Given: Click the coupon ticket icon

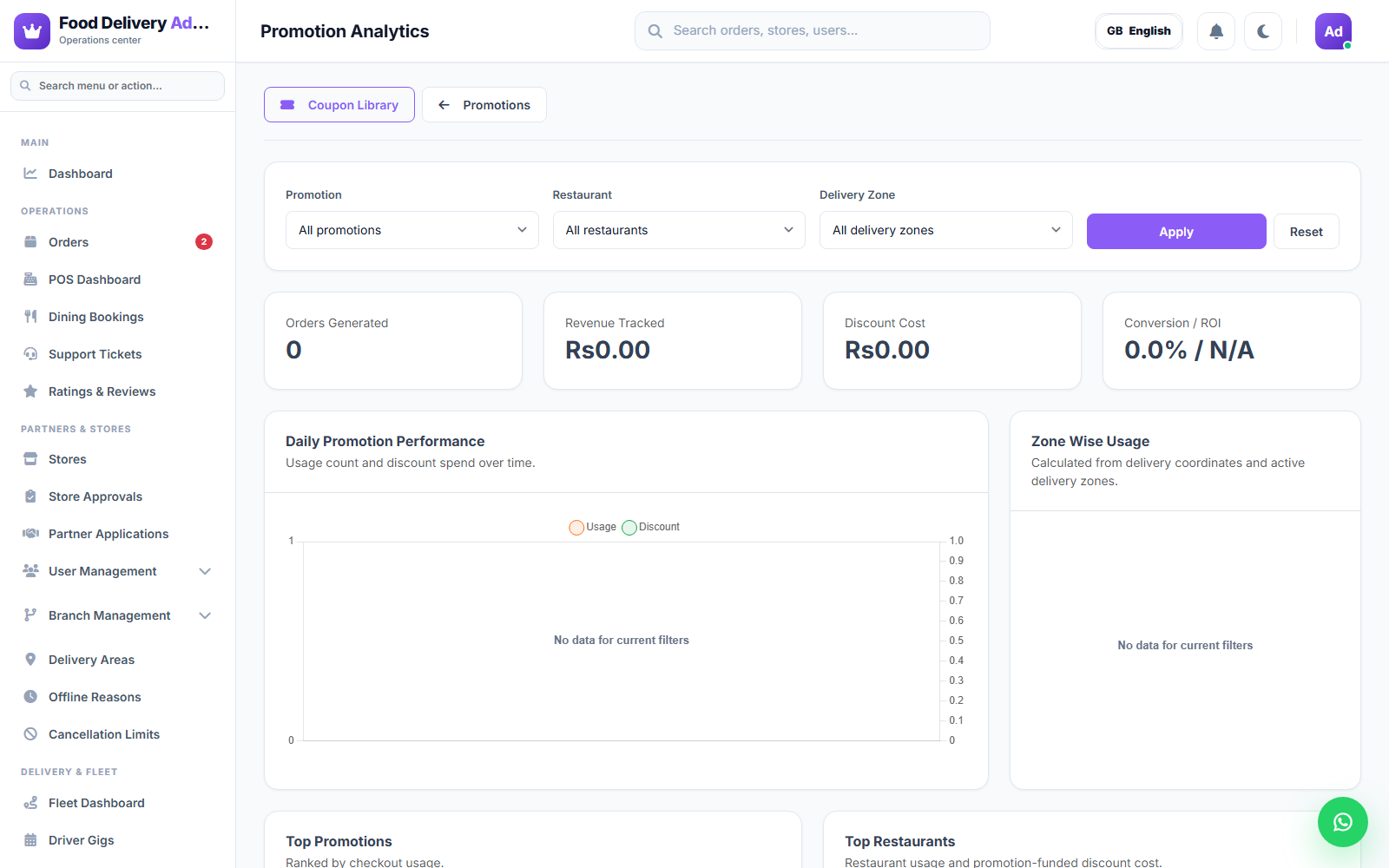Looking at the screenshot, I should click(x=287, y=105).
